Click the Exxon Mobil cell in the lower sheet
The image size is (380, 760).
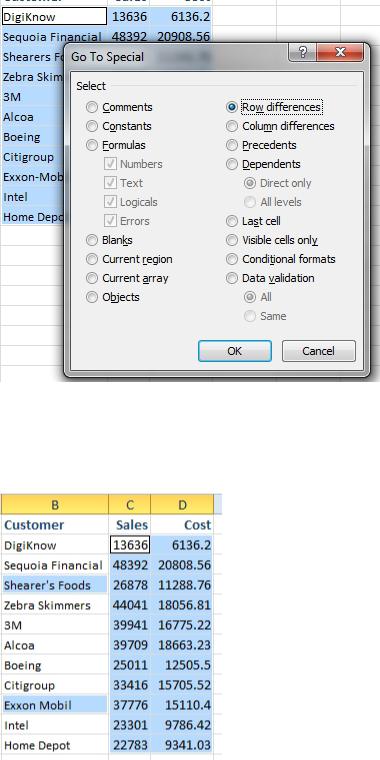point(55,705)
